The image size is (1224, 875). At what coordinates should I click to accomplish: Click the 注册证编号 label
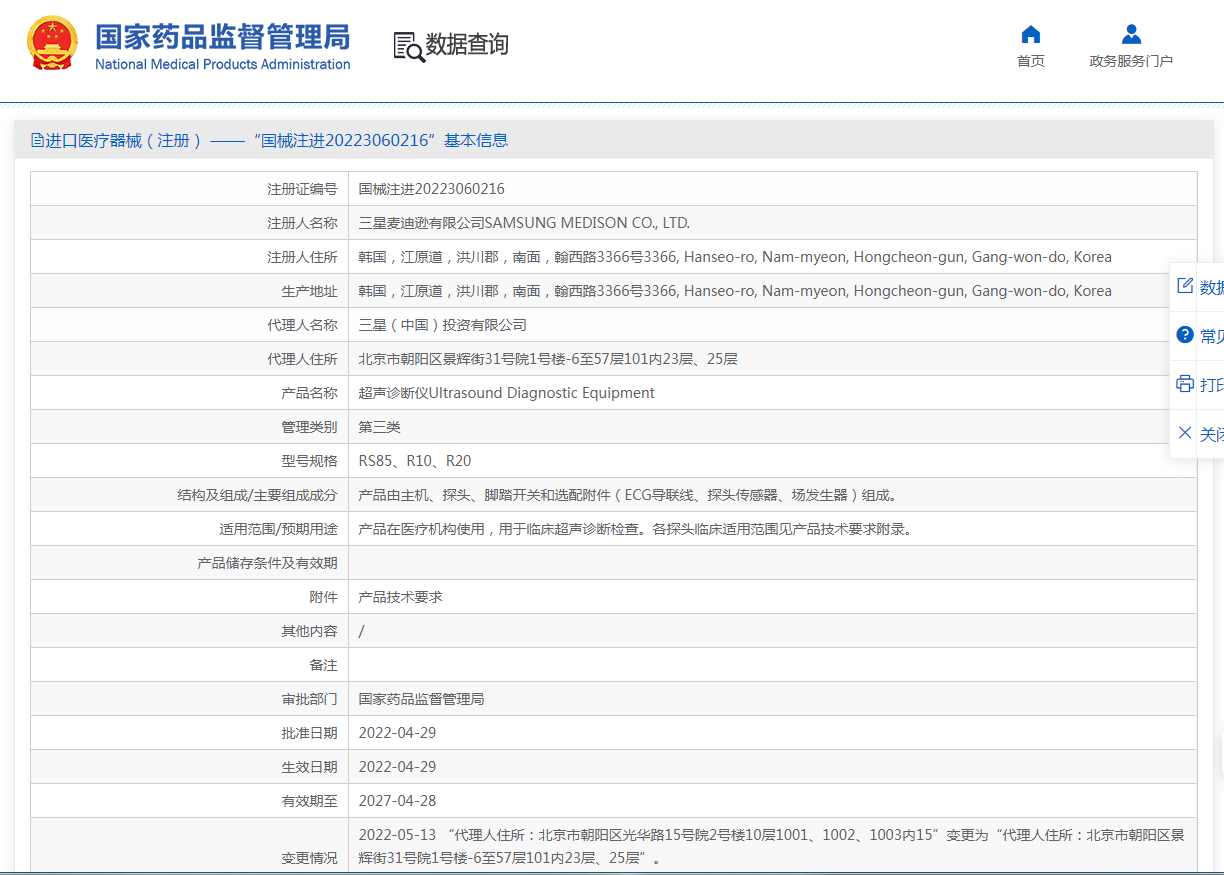point(302,189)
